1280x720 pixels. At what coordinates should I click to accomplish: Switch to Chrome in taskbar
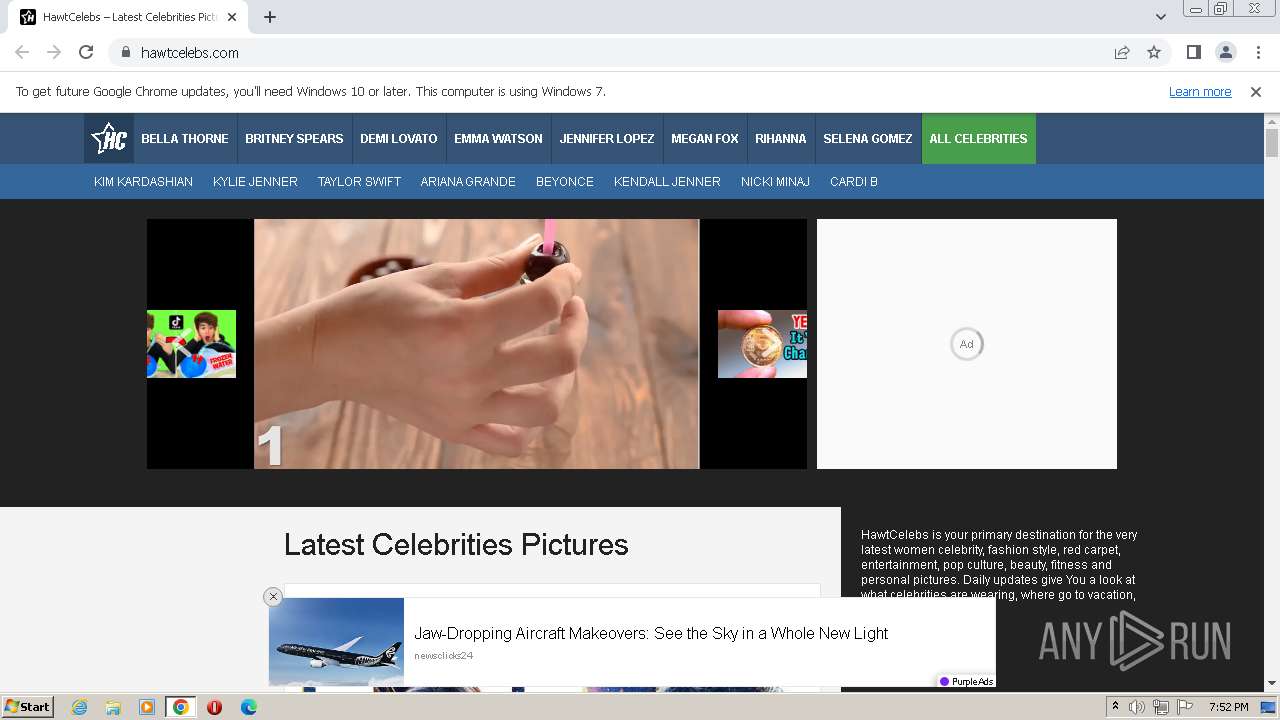[180, 707]
